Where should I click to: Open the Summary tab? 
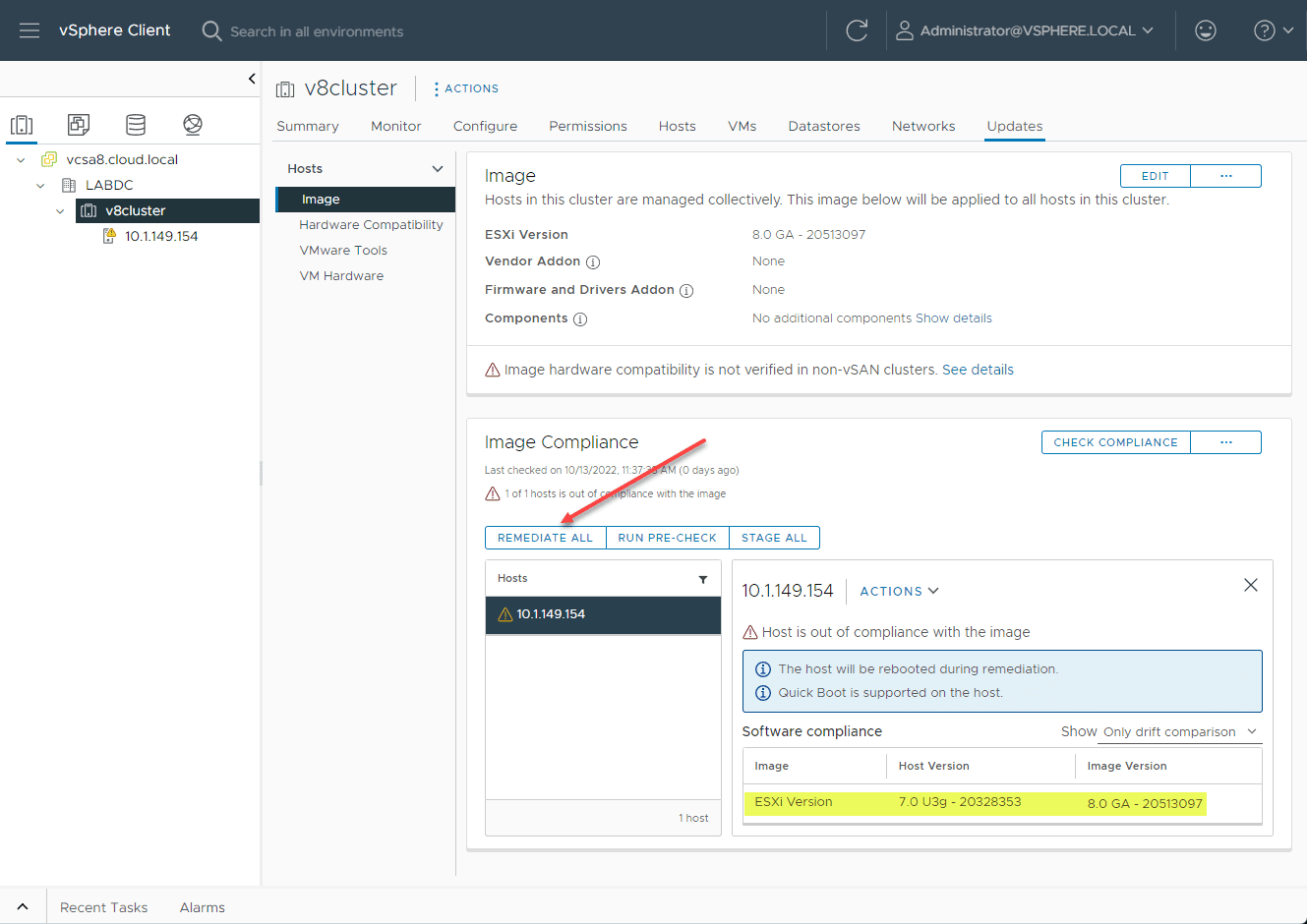click(308, 126)
